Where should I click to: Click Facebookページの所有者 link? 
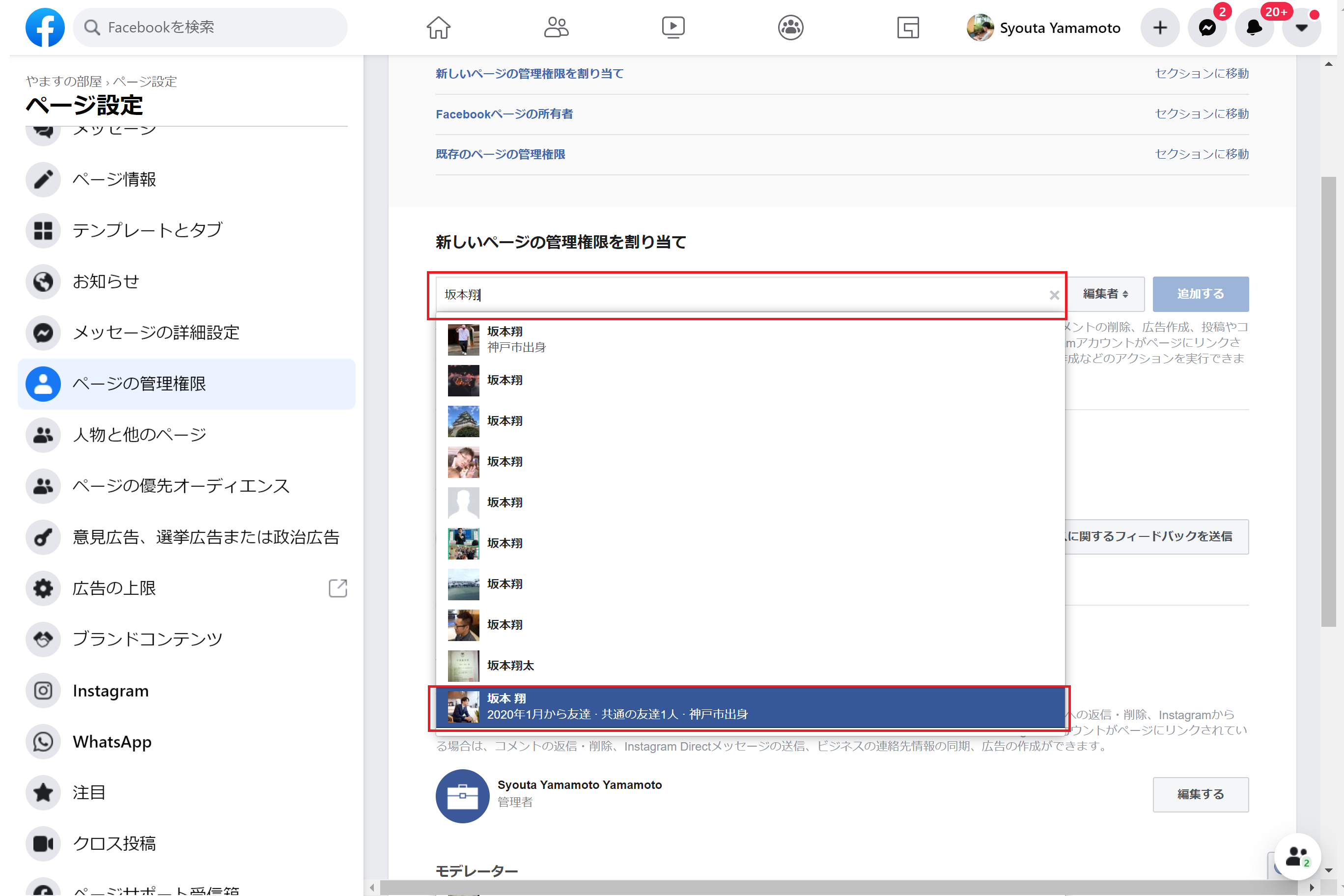pos(504,113)
